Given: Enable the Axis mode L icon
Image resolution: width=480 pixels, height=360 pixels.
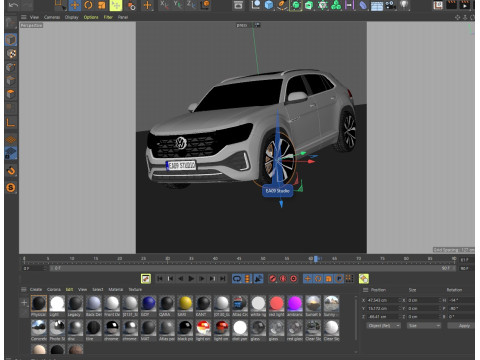Looking at the screenshot, I should pos(11,122).
